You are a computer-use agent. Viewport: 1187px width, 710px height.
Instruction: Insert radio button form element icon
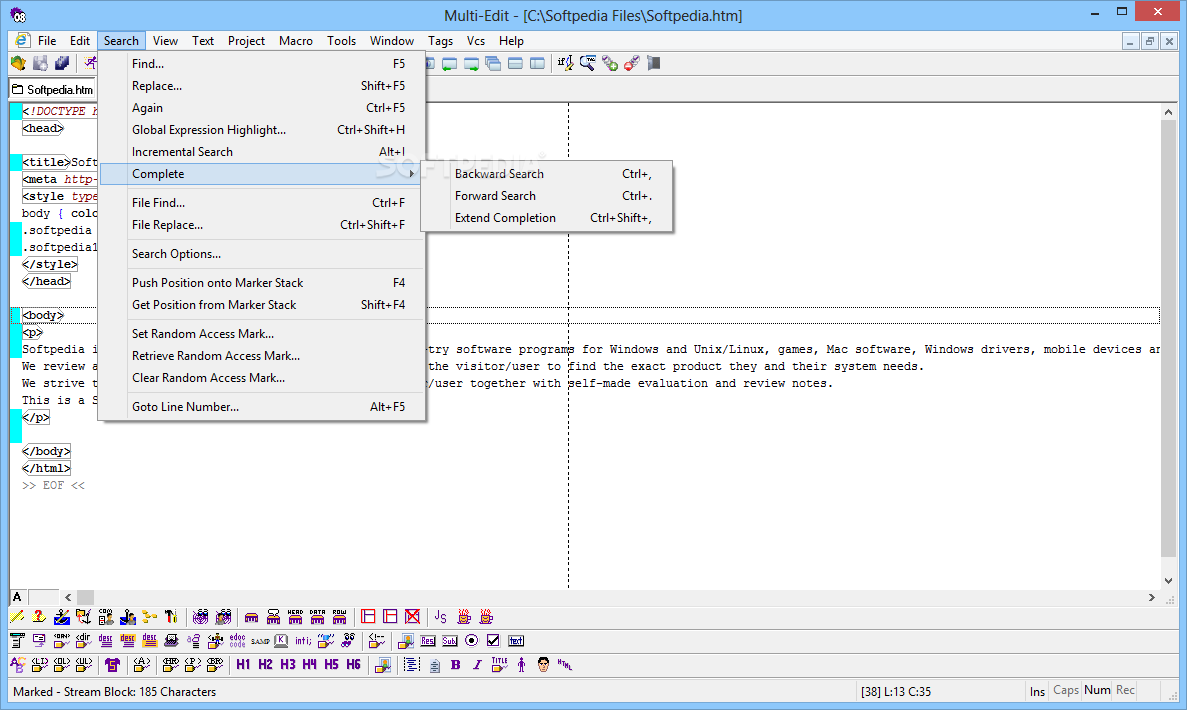pyautogui.click(x=472, y=640)
